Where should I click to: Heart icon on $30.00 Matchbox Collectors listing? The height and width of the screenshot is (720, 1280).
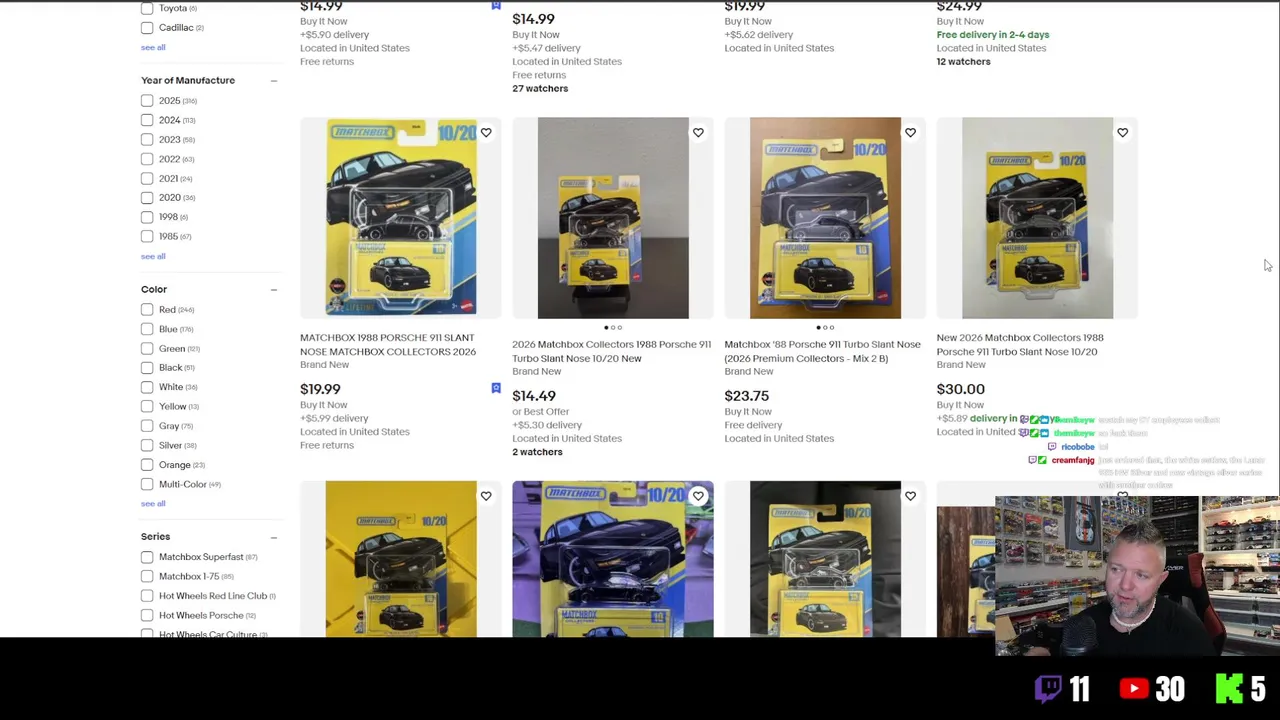tap(1122, 132)
